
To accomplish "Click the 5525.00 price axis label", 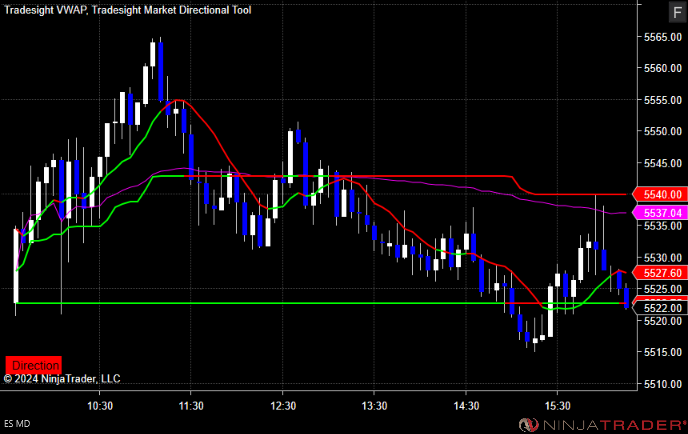I will [x=663, y=289].
